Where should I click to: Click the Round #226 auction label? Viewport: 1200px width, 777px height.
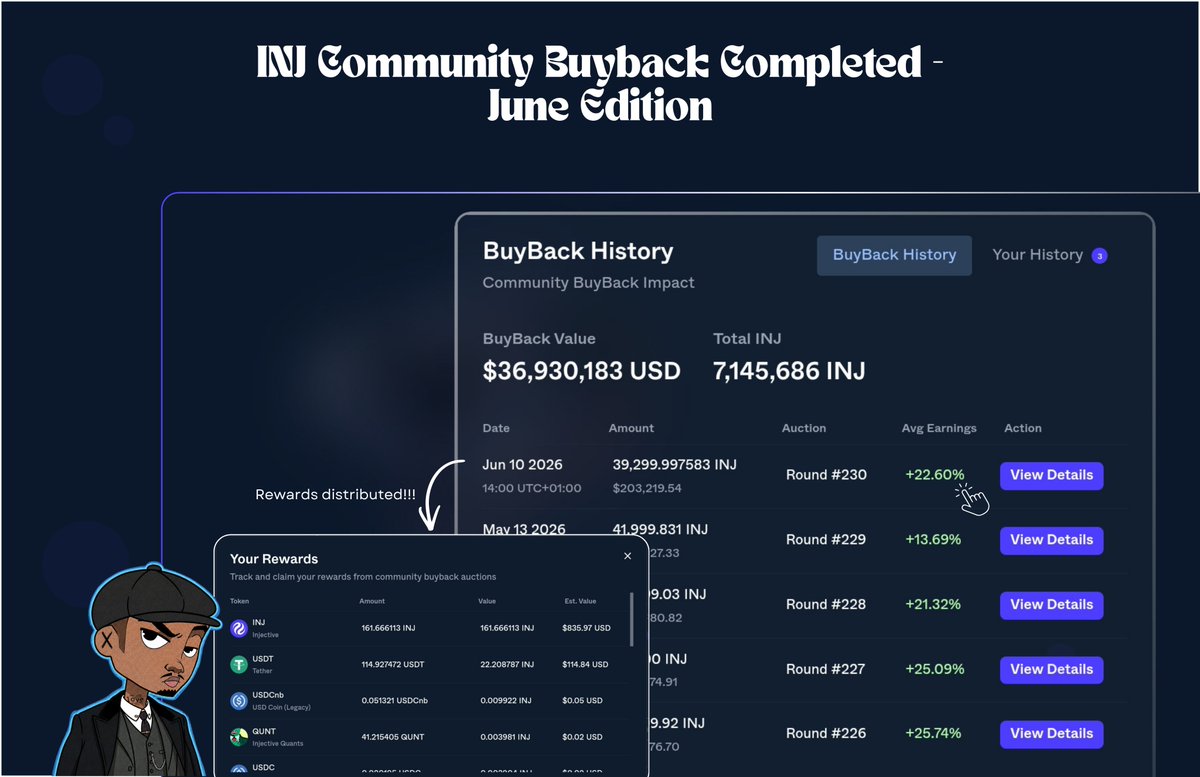(826, 734)
